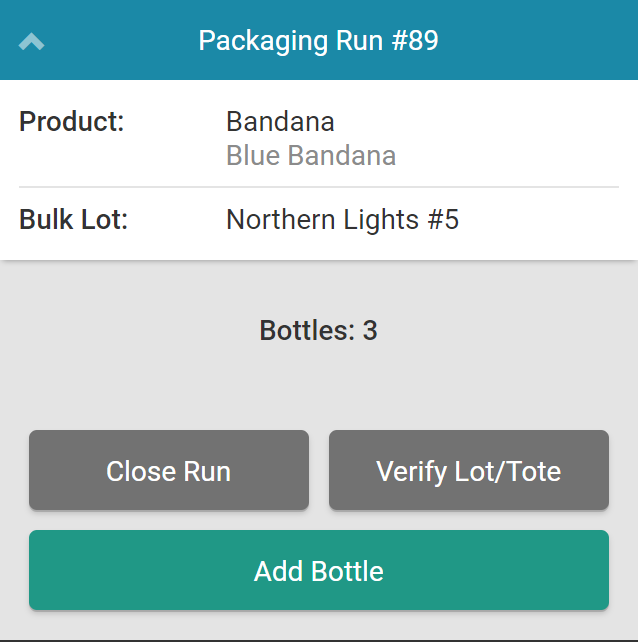Click the Bottles: 3 counter text
This screenshot has width=638, height=642.
click(318, 331)
